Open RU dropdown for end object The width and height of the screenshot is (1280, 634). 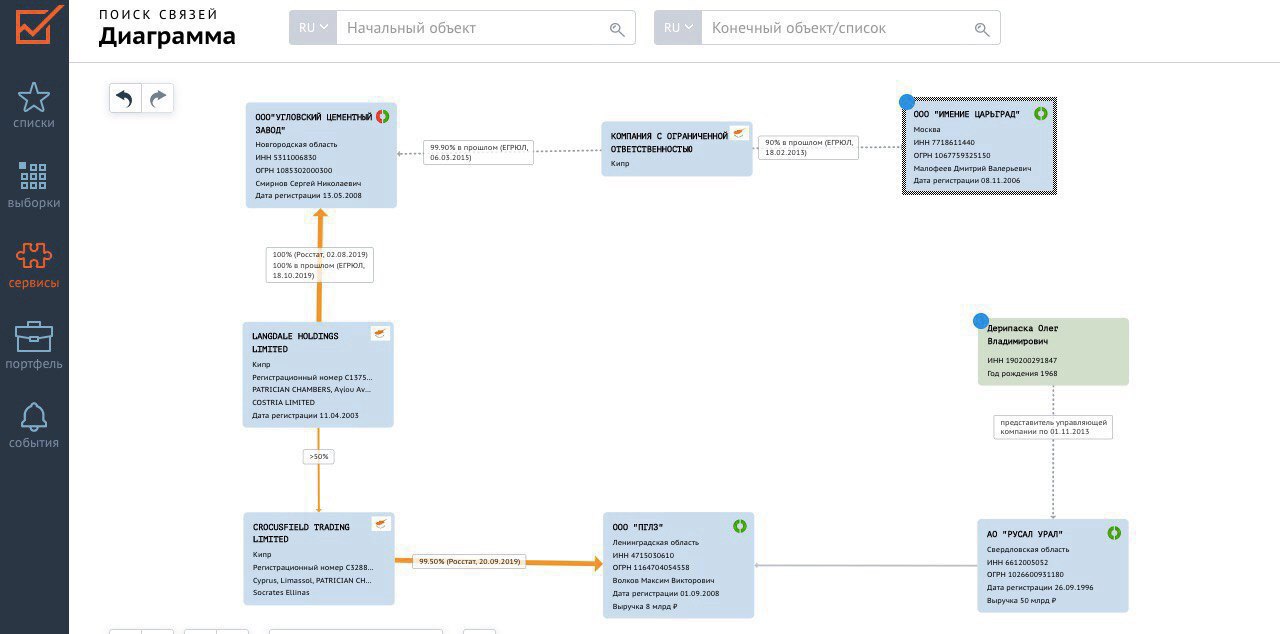coord(678,28)
